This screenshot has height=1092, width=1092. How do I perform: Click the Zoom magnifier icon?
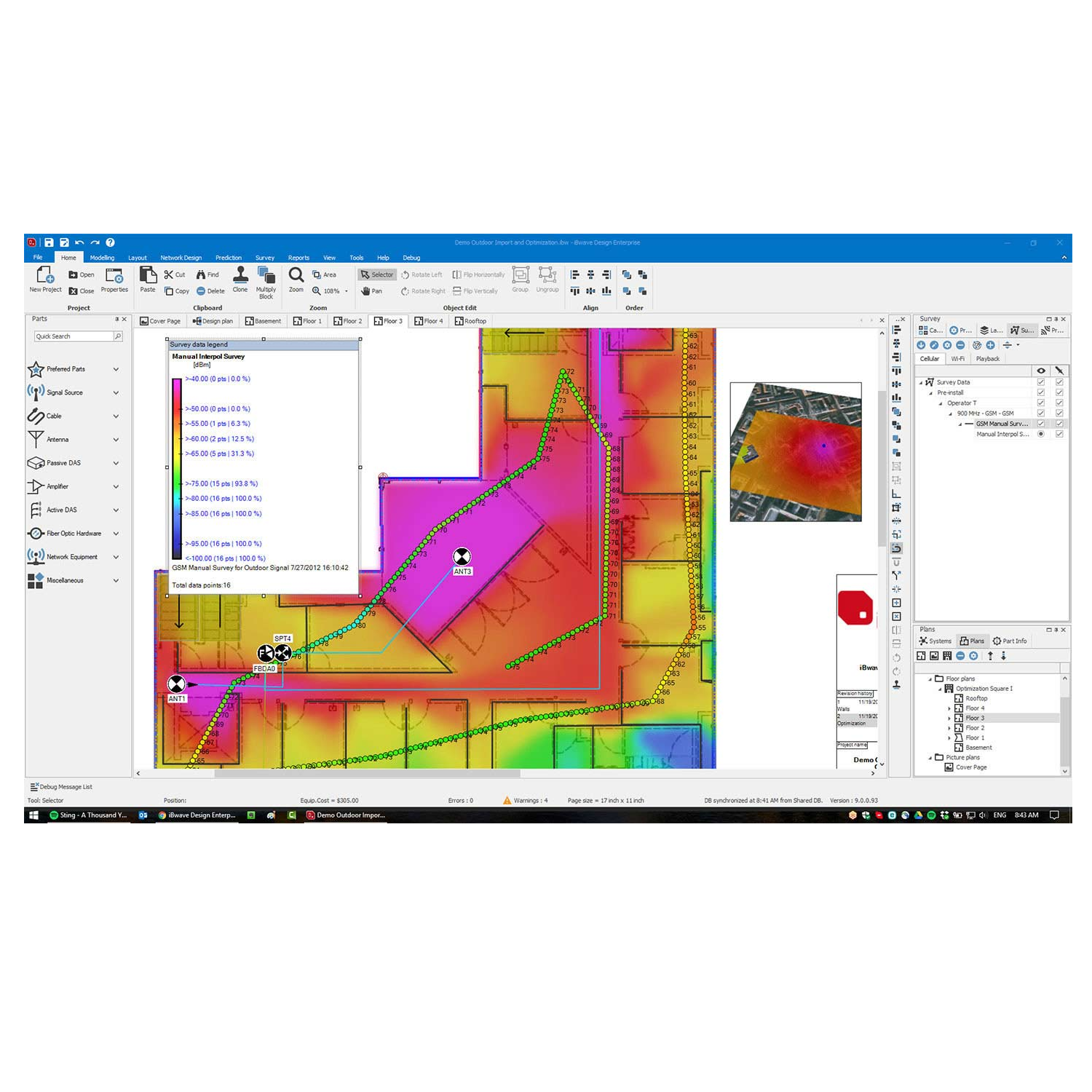coord(296,275)
